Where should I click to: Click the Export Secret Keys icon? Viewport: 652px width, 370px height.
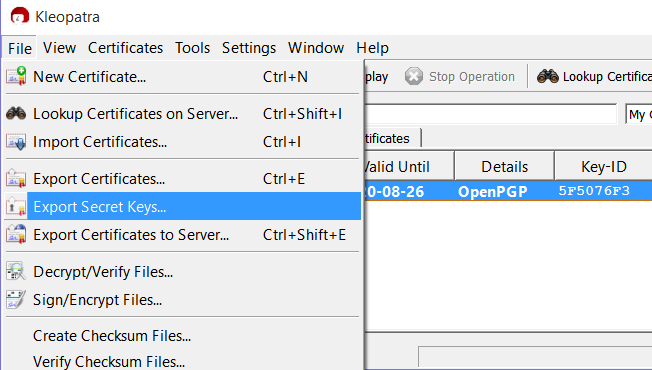[x=16, y=207]
